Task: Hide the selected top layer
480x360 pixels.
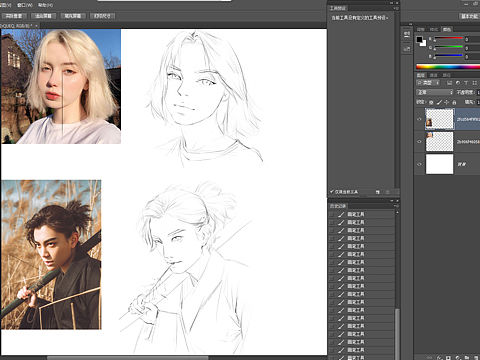Action: (x=419, y=119)
